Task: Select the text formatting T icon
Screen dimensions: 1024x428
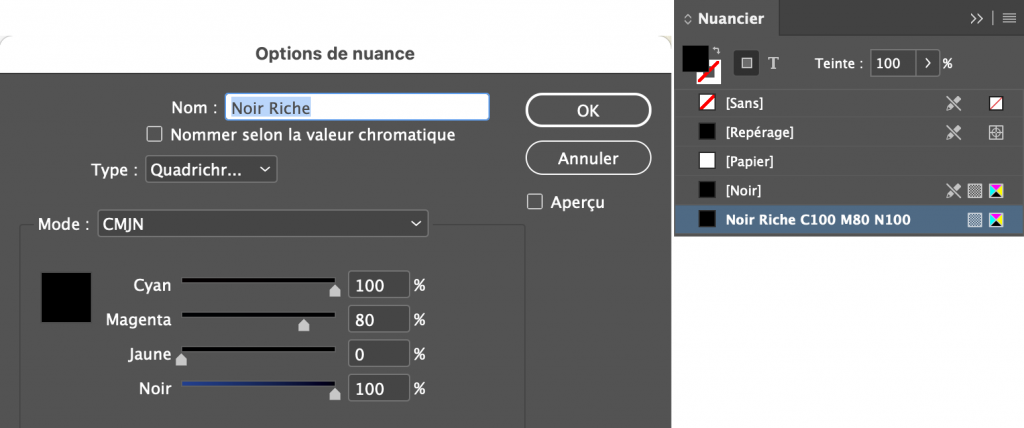Action: click(x=773, y=63)
